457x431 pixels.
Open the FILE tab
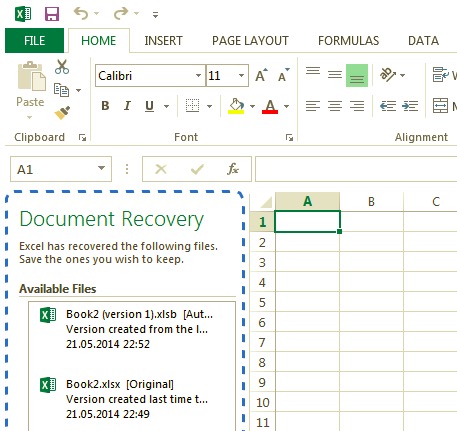[x=34, y=41]
